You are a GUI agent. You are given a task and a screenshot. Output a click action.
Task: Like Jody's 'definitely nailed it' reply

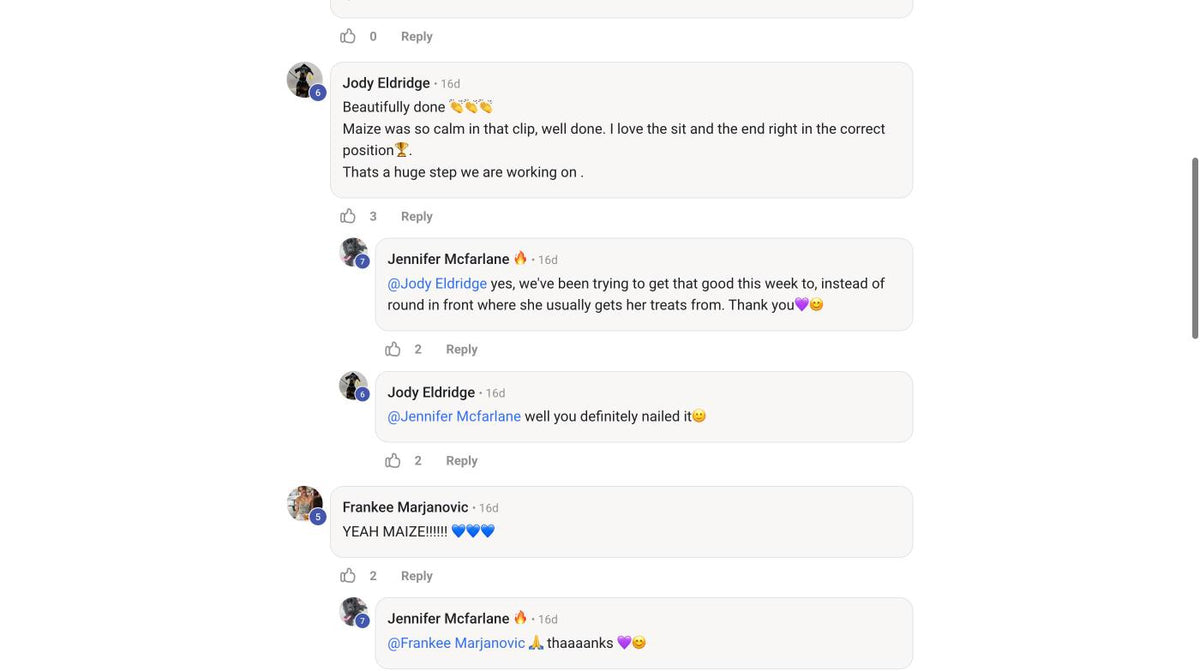[393, 461]
